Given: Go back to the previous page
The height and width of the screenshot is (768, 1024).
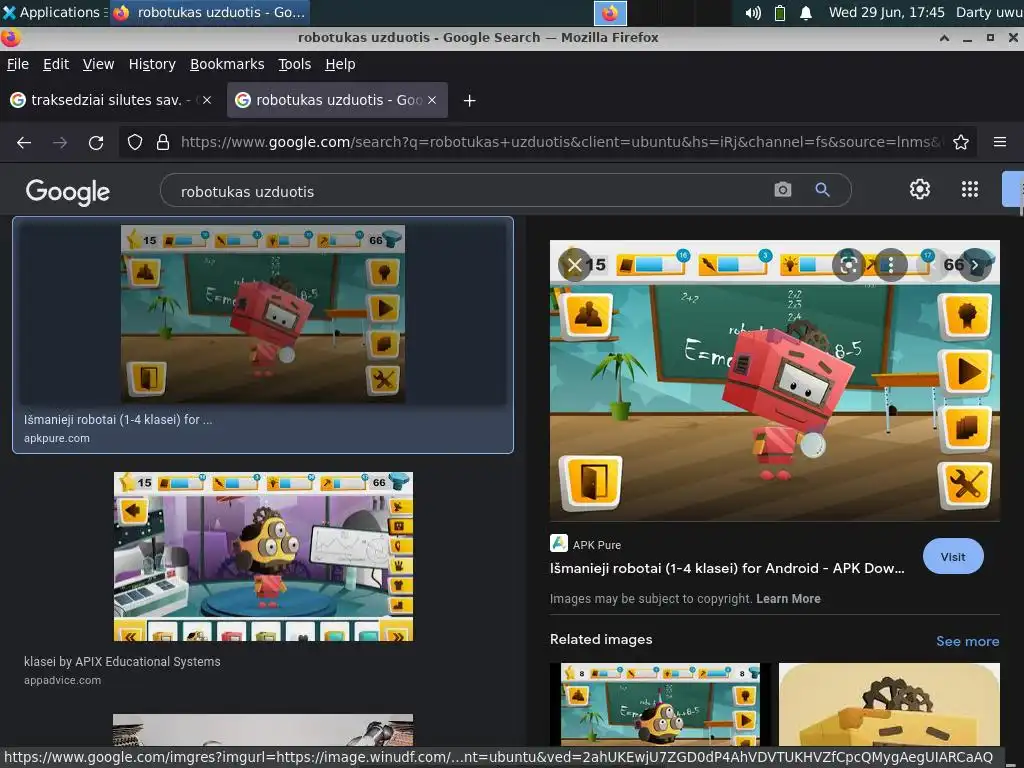Looking at the screenshot, I should point(24,142).
